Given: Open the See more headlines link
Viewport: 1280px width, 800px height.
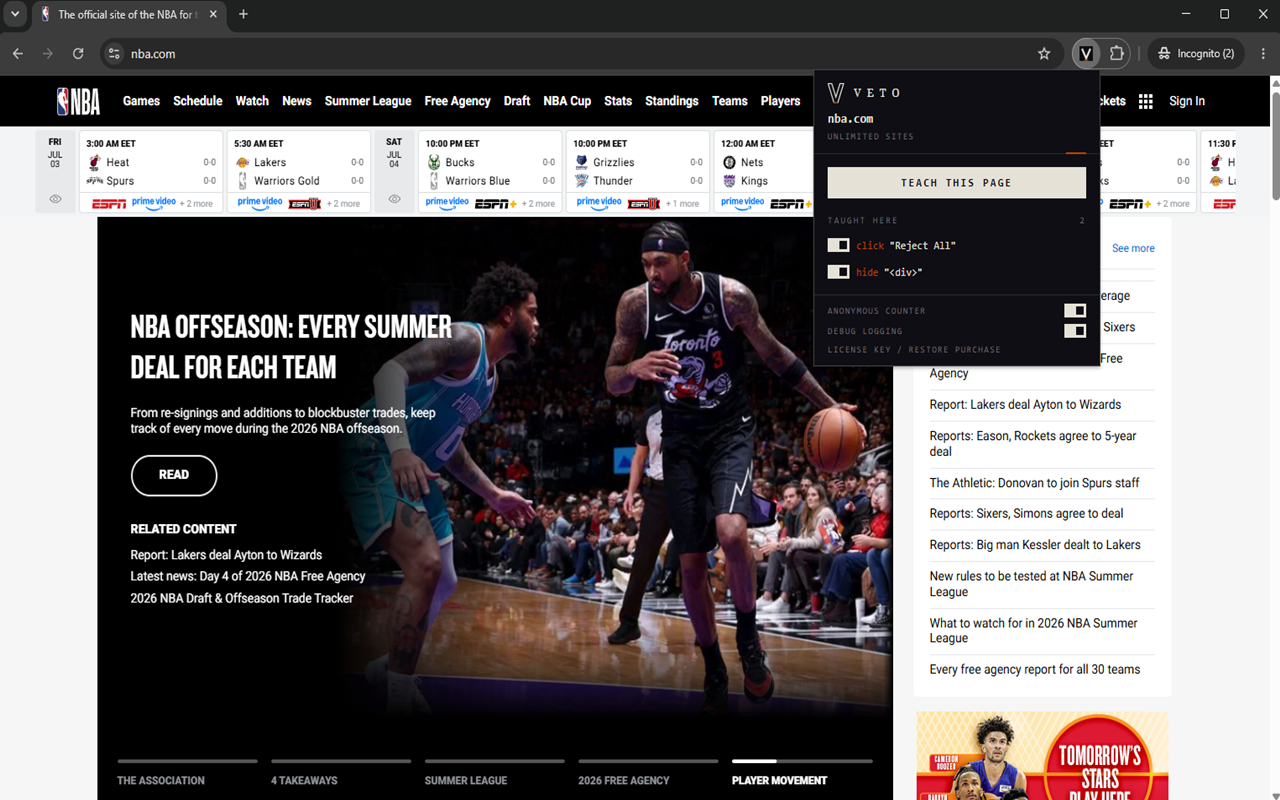Looking at the screenshot, I should pos(1133,248).
